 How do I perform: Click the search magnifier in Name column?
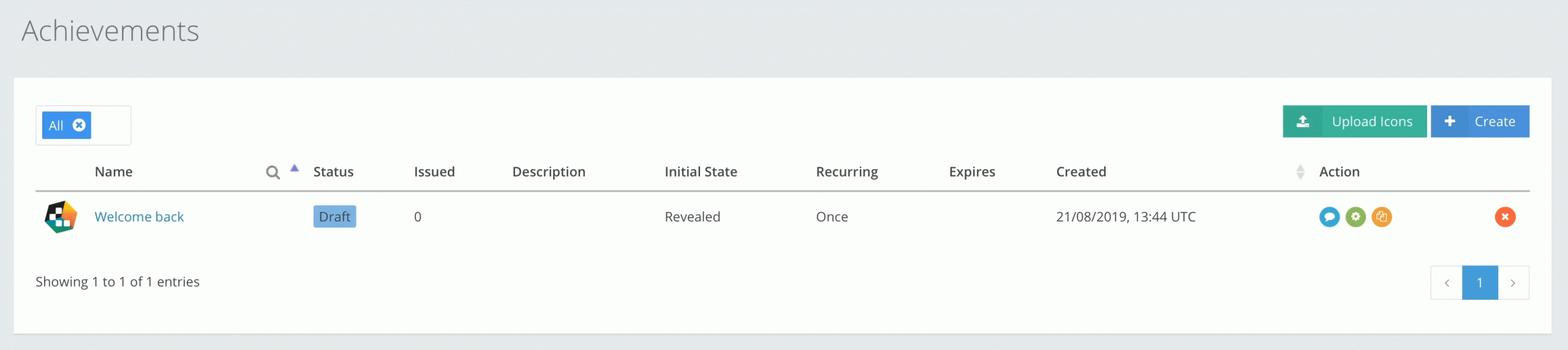[273, 173]
